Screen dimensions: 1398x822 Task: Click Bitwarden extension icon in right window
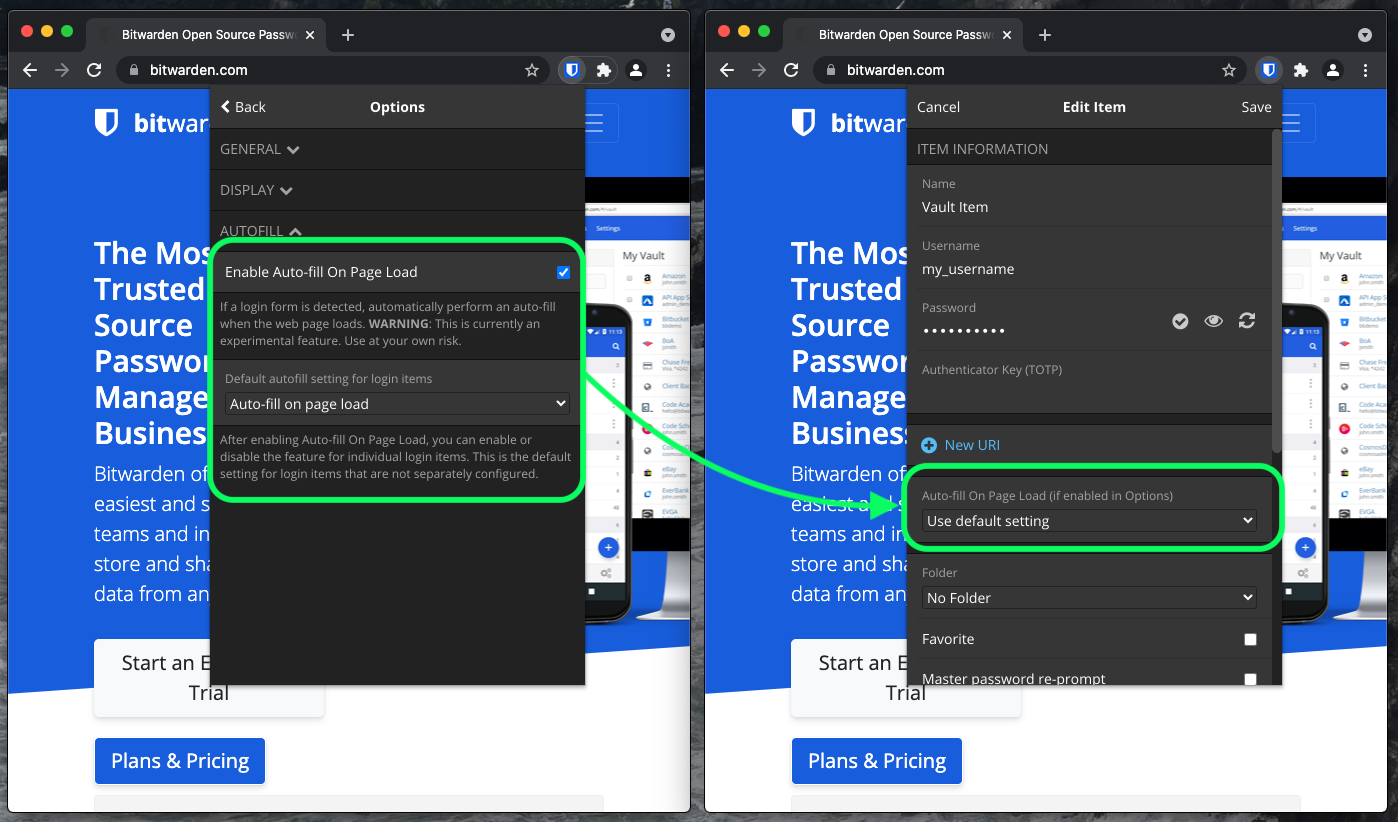(1269, 70)
